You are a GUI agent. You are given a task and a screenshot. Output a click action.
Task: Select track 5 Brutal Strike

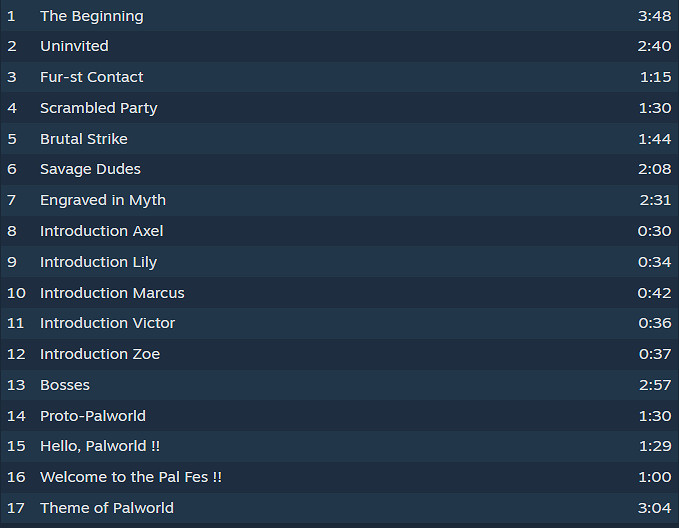click(83, 139)
